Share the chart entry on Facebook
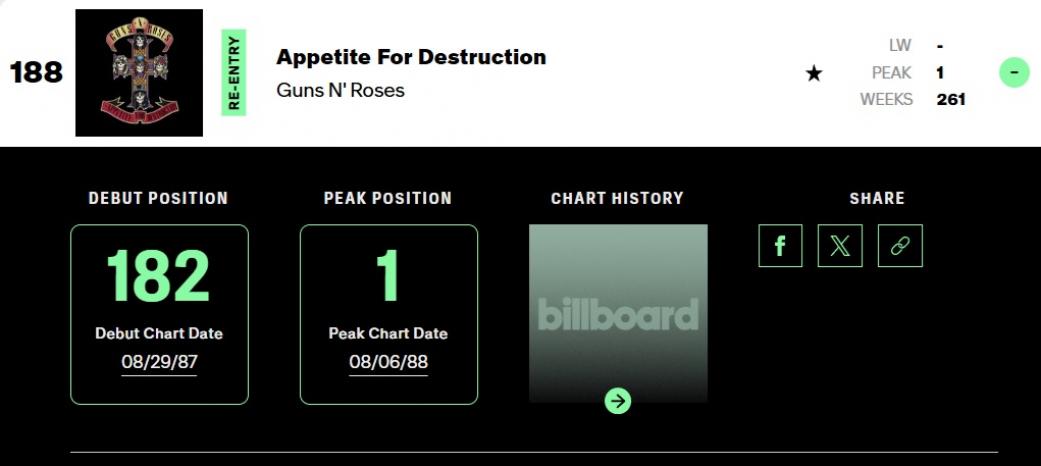 780,246
